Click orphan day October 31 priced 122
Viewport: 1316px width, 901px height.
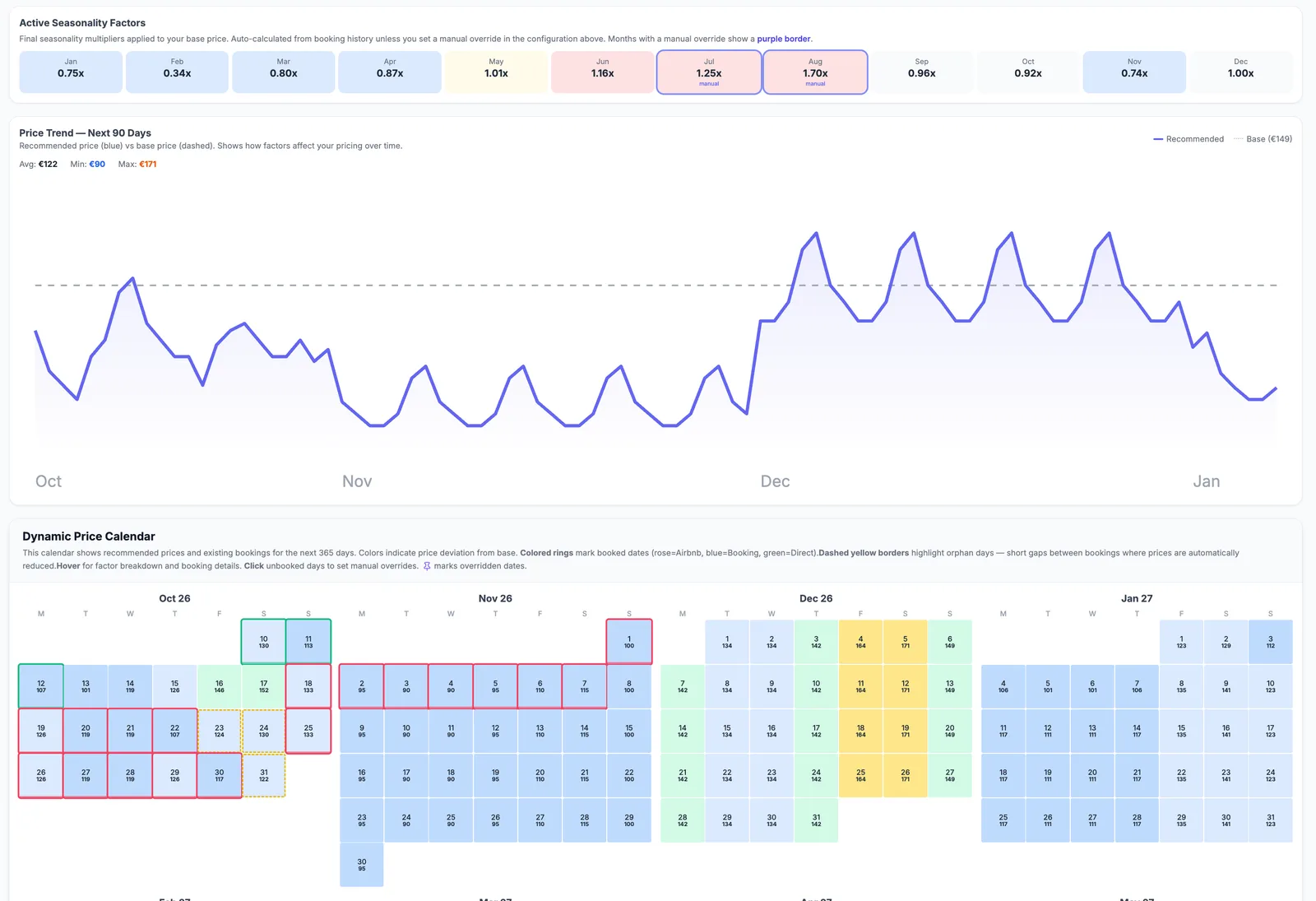tap(263, 775)
